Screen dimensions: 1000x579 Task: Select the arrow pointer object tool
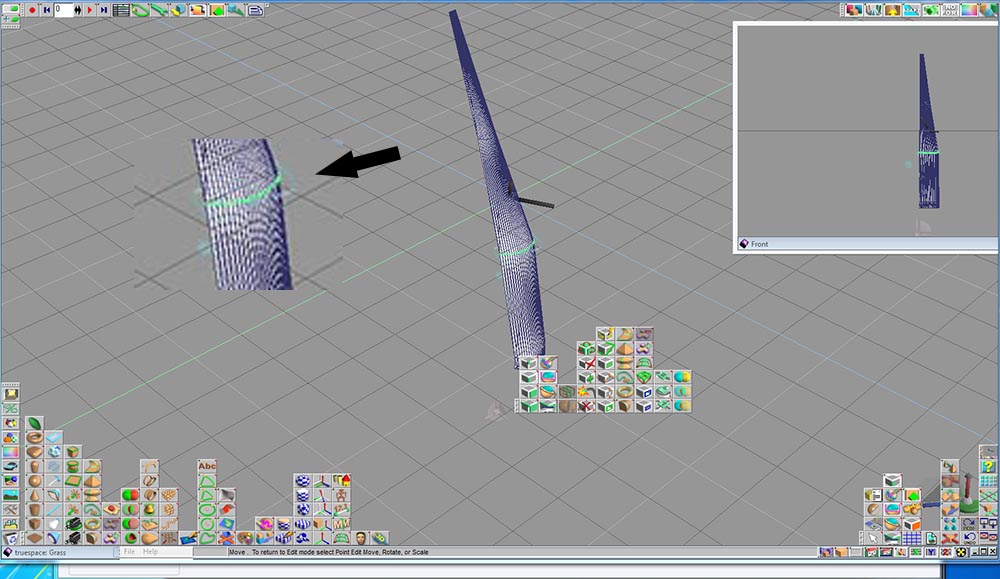tap(873, 538)
